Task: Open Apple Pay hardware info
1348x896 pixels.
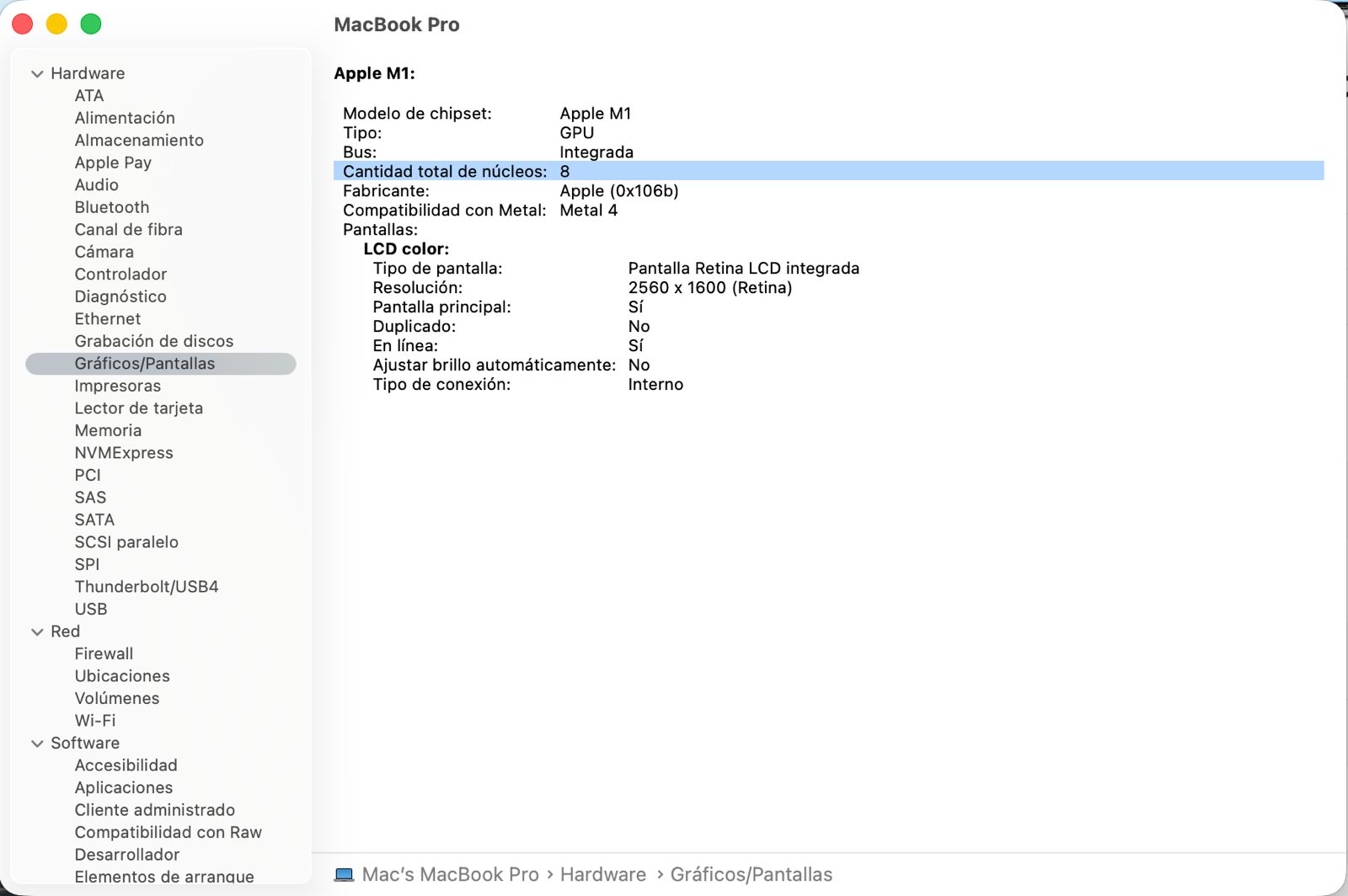Action: (x=113, y=163)
